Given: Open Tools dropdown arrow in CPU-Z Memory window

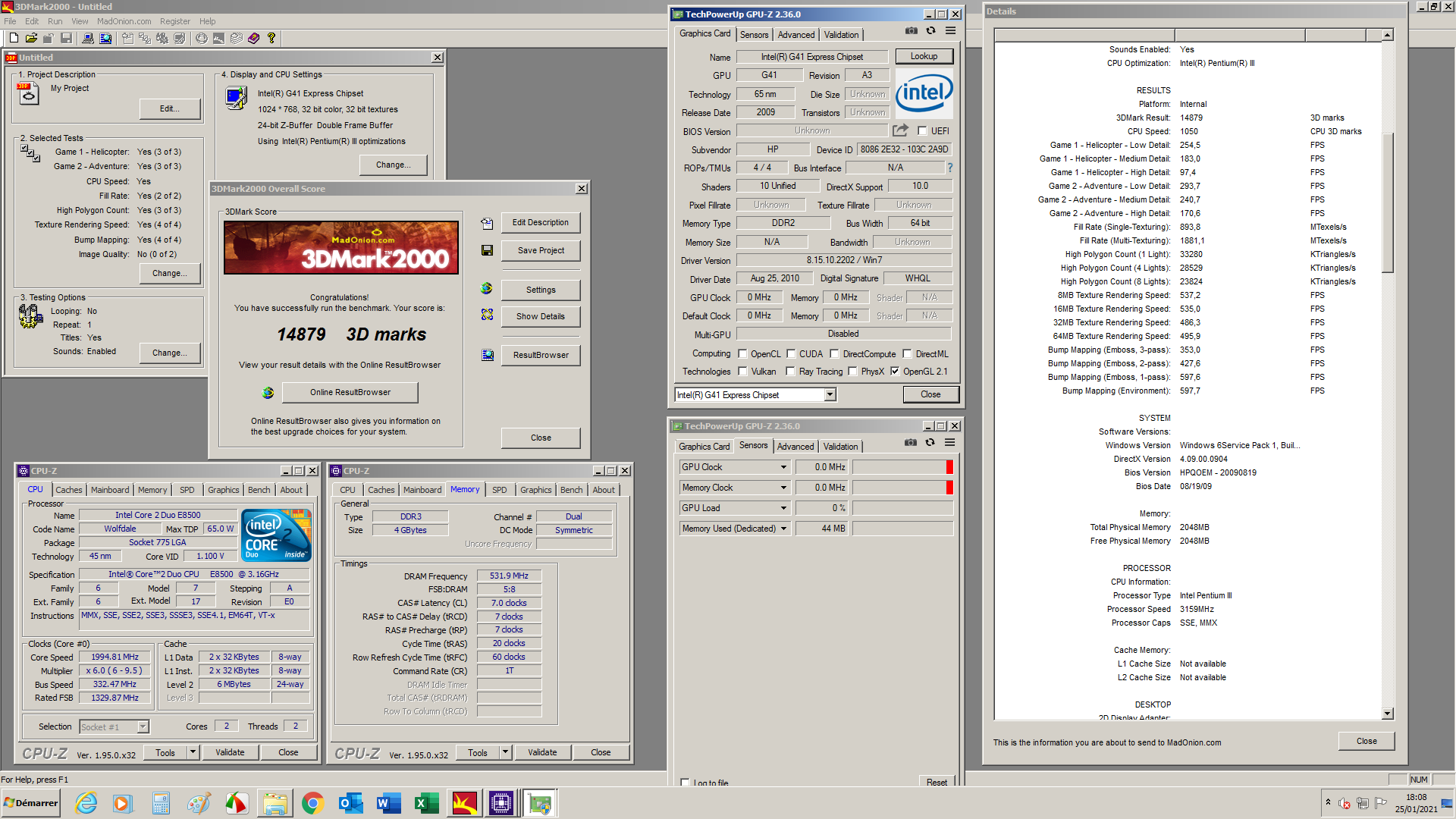Looking at the screenshot, I should (x=506, y=752).
